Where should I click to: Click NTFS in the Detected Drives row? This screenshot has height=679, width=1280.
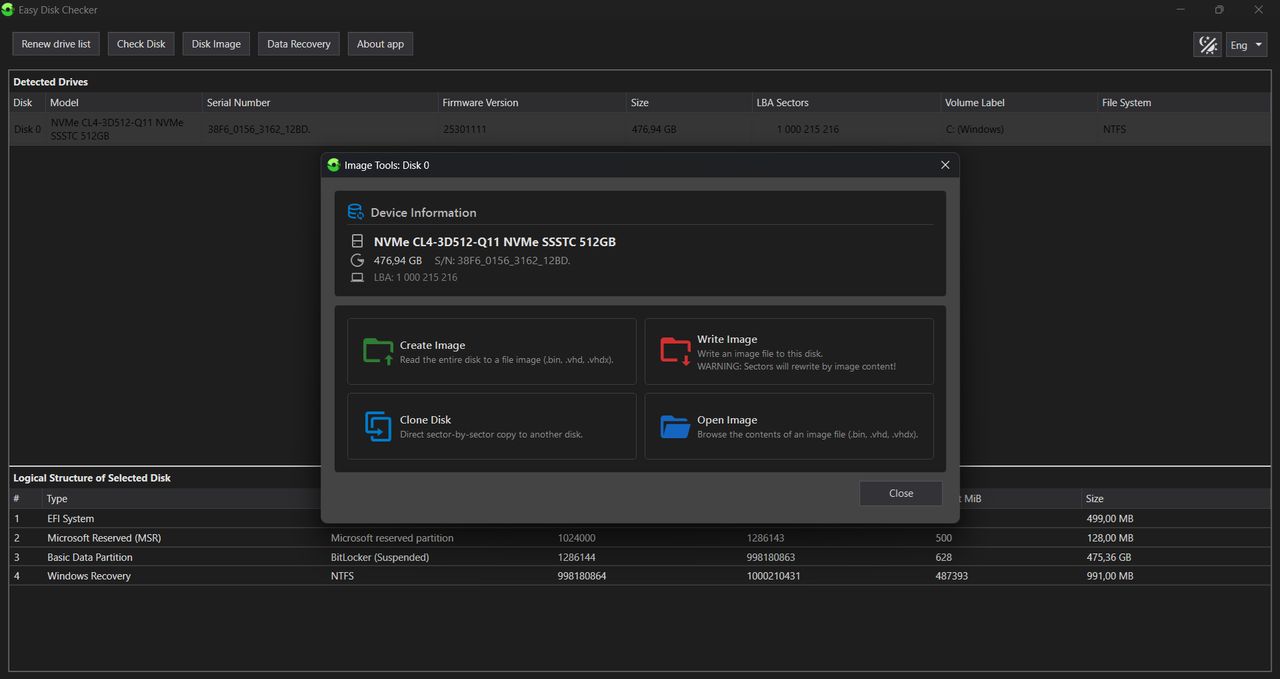(x=1115, y=129)
